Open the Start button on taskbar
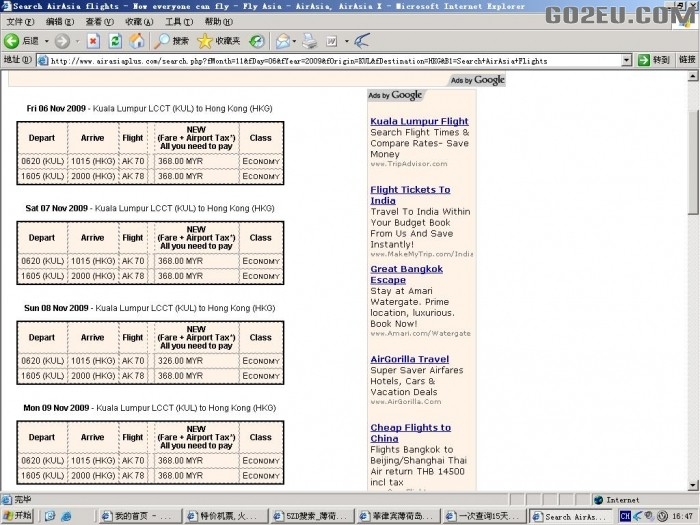 click(x=17, y=516)
